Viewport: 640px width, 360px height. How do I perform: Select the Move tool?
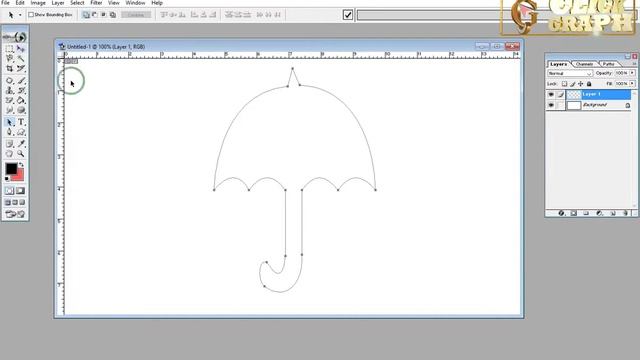21,49
